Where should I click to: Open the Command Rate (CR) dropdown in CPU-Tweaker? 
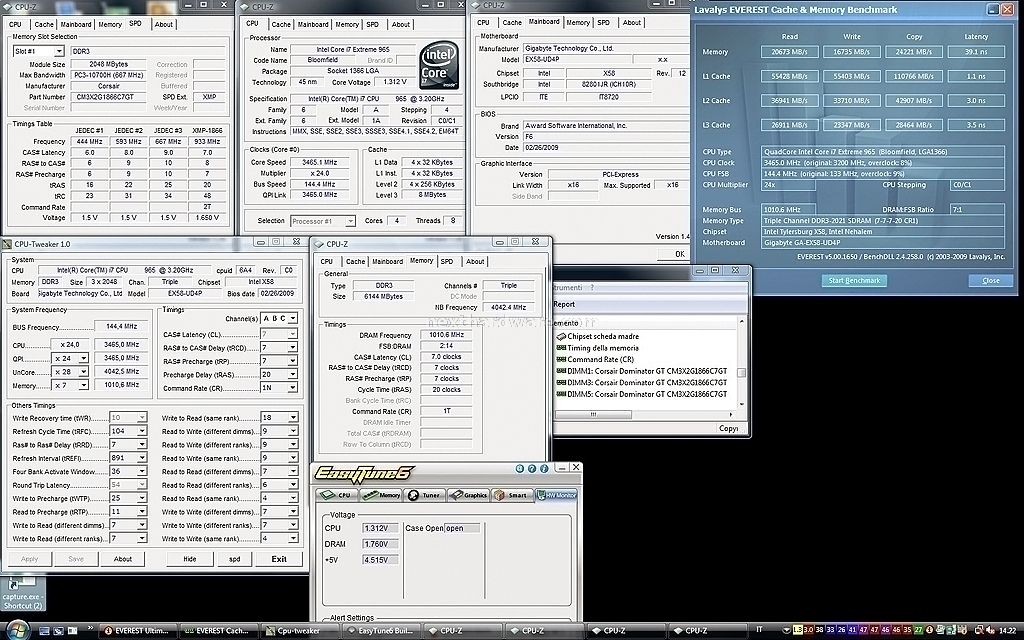(292, 388)
